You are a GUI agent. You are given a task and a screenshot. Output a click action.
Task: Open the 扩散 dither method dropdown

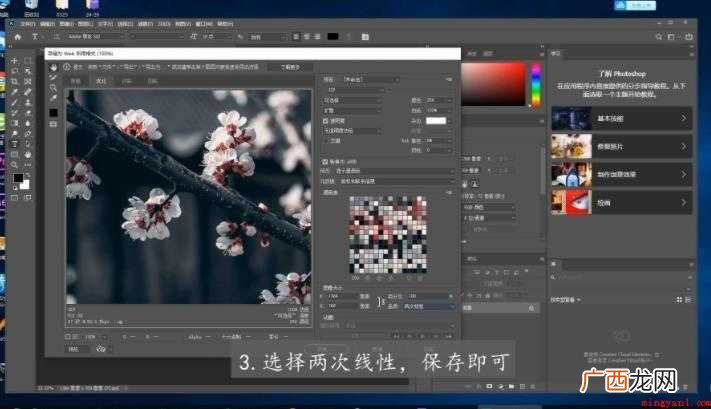click(x=352, y=111)
